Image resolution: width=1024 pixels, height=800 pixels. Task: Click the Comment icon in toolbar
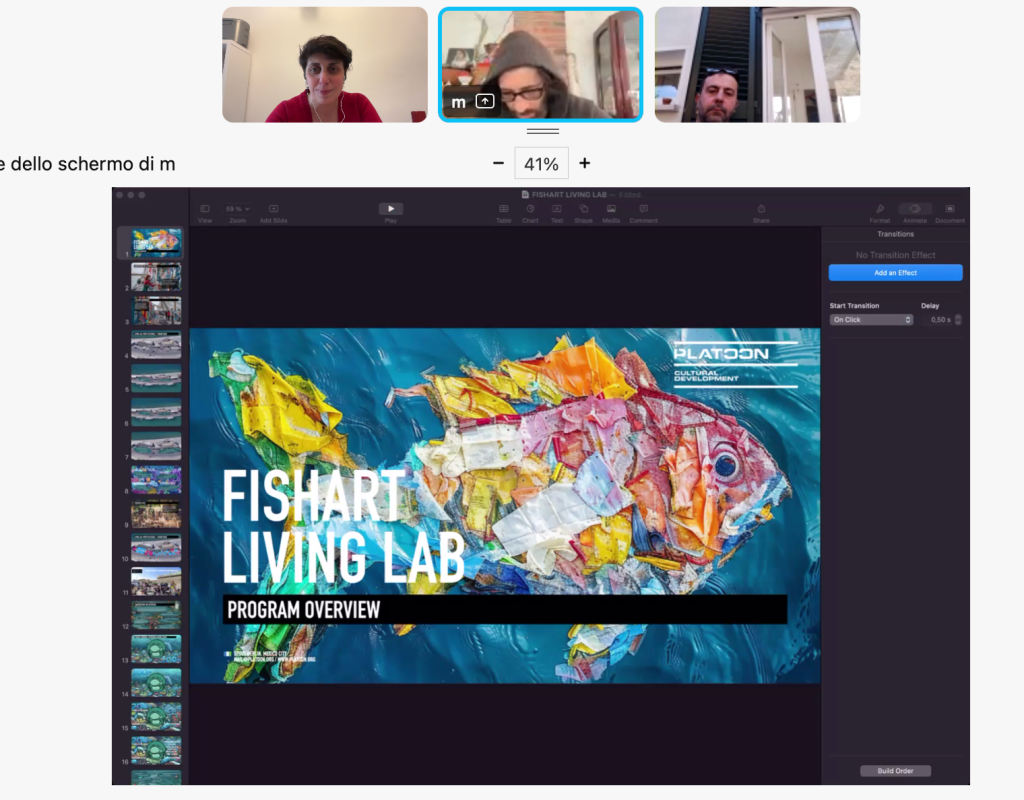pyautogui.click(x=643, y=209)
